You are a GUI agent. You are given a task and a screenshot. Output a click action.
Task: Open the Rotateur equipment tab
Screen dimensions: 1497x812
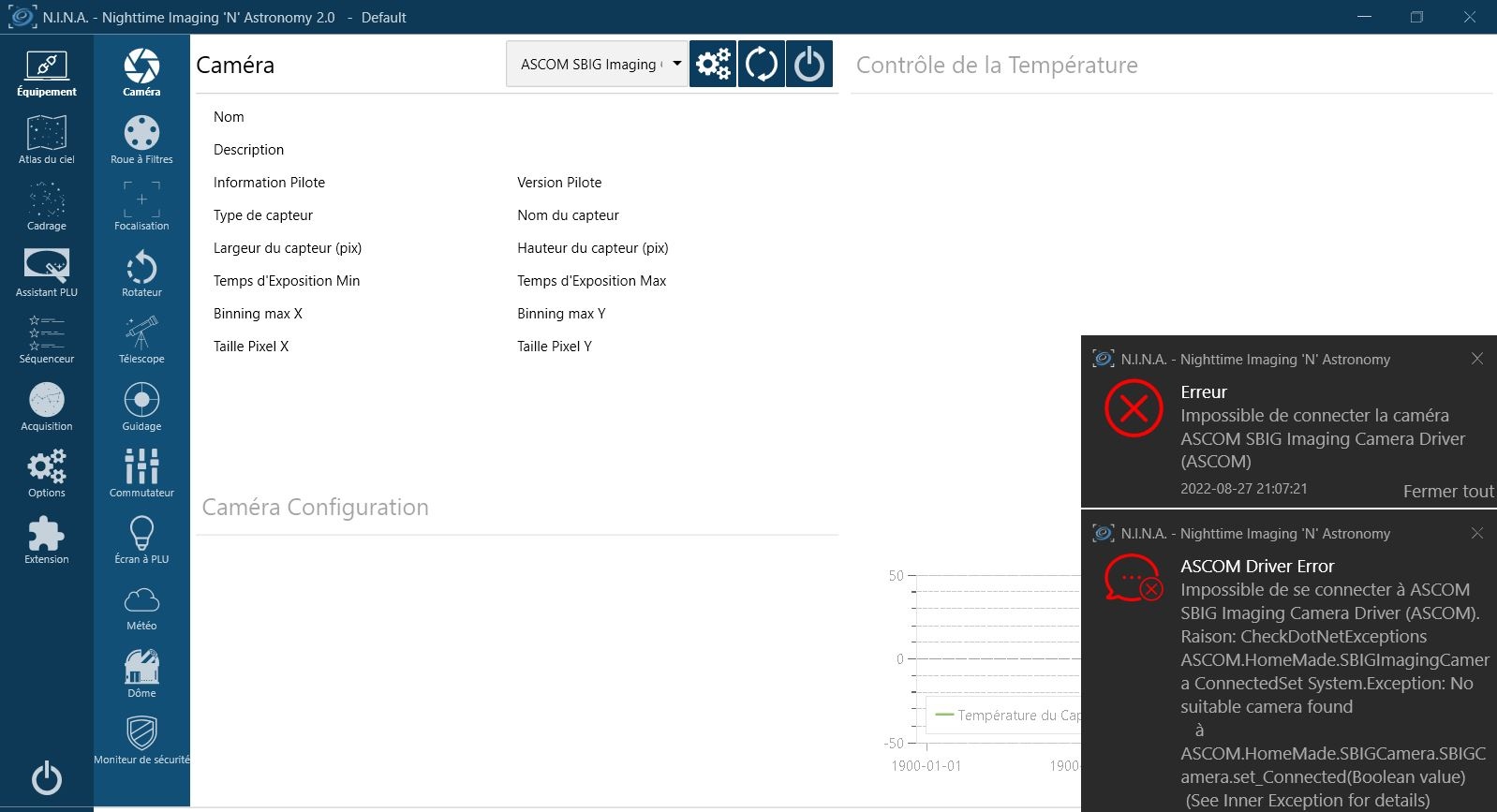[x=141, y=273]
